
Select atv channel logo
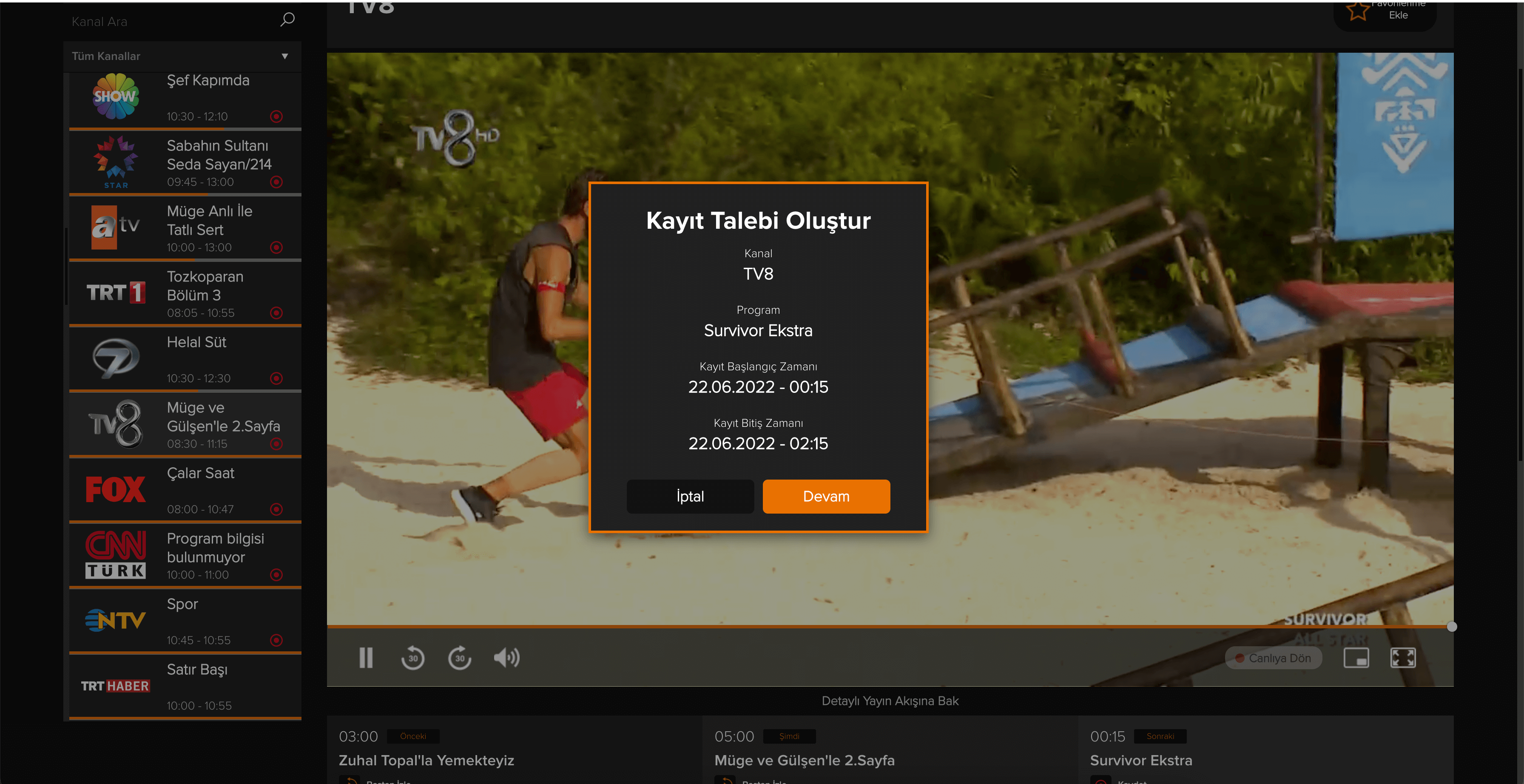[115, 227]
